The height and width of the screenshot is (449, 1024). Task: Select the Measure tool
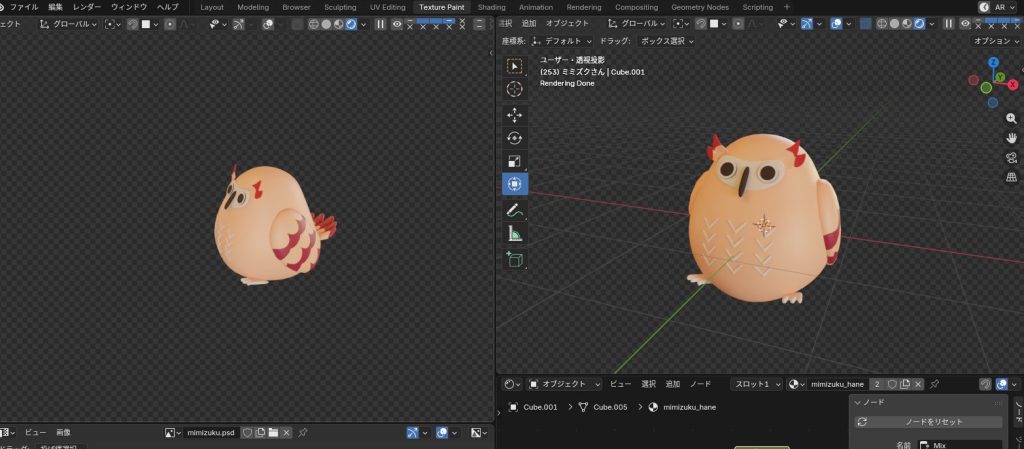pos(515,234)
